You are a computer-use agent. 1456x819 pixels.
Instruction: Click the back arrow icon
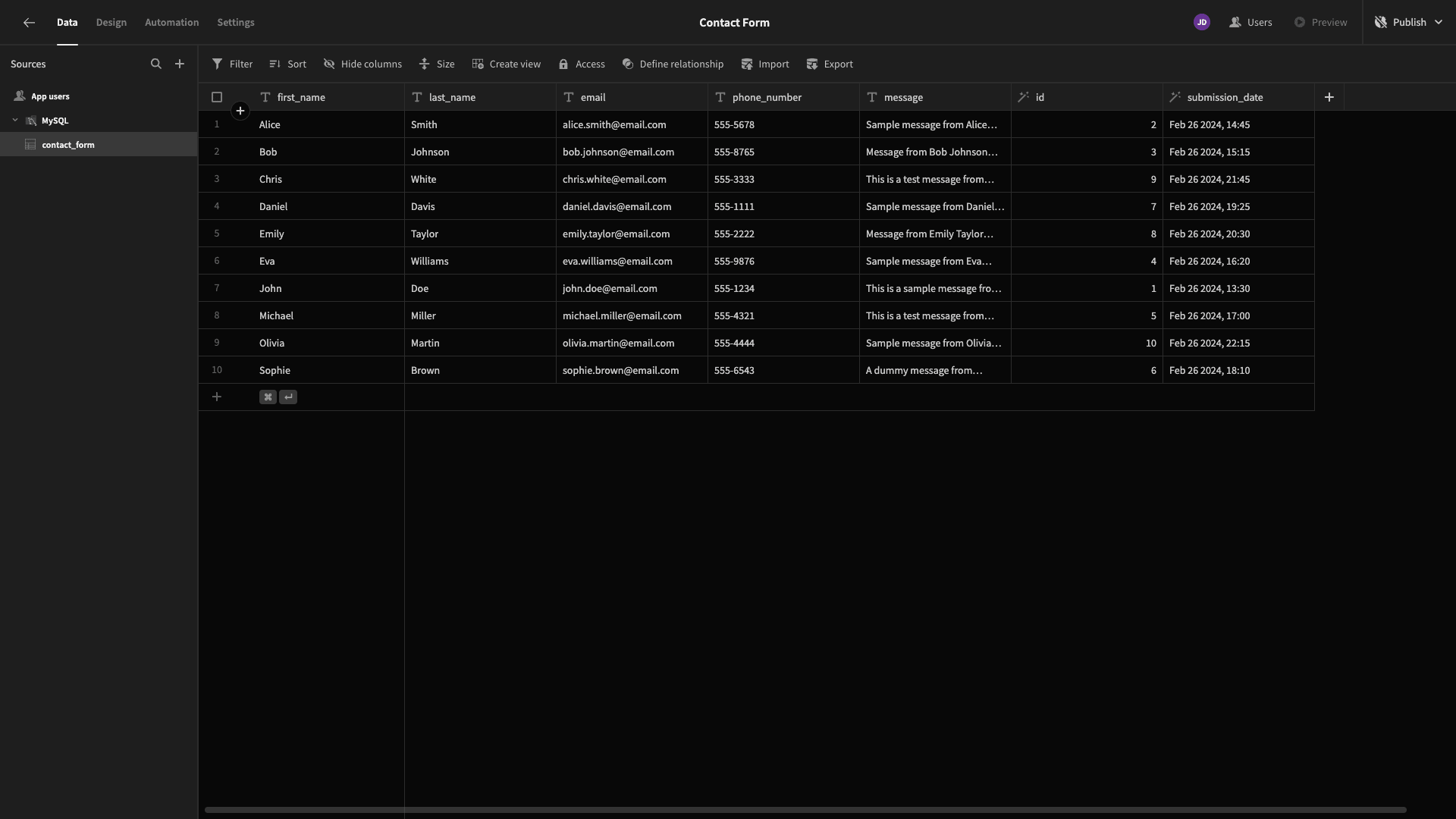29,23
